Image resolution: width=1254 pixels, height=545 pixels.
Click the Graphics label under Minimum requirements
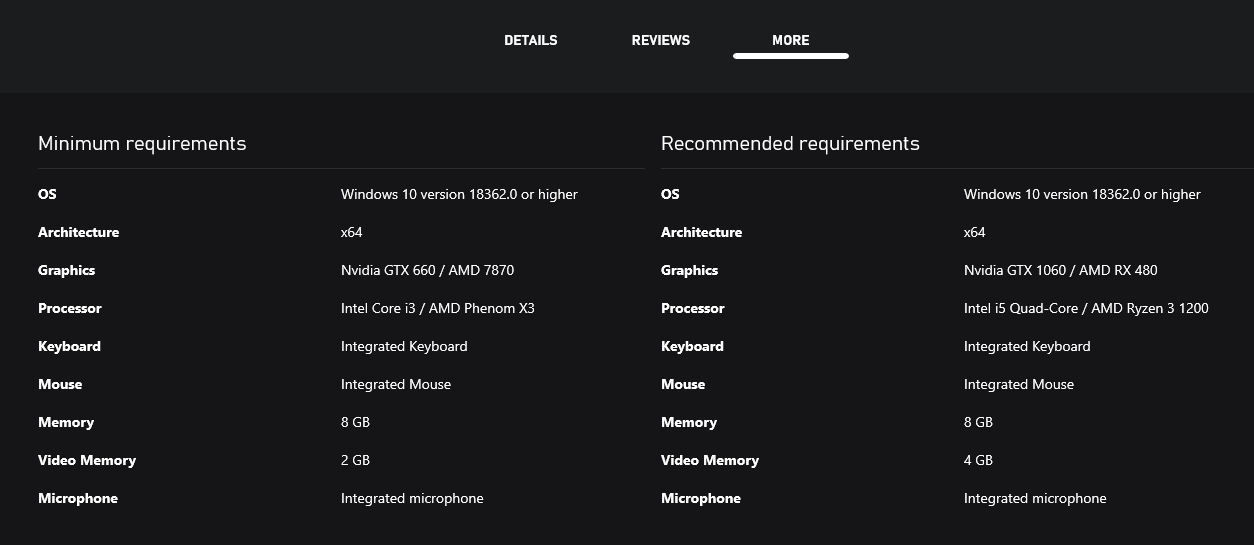point(67,270)
